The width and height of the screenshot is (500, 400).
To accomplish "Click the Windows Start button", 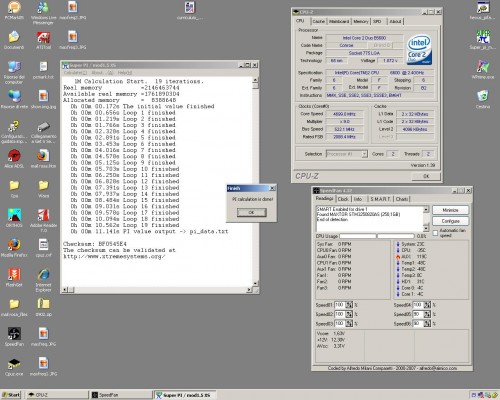I will [11, 395].
